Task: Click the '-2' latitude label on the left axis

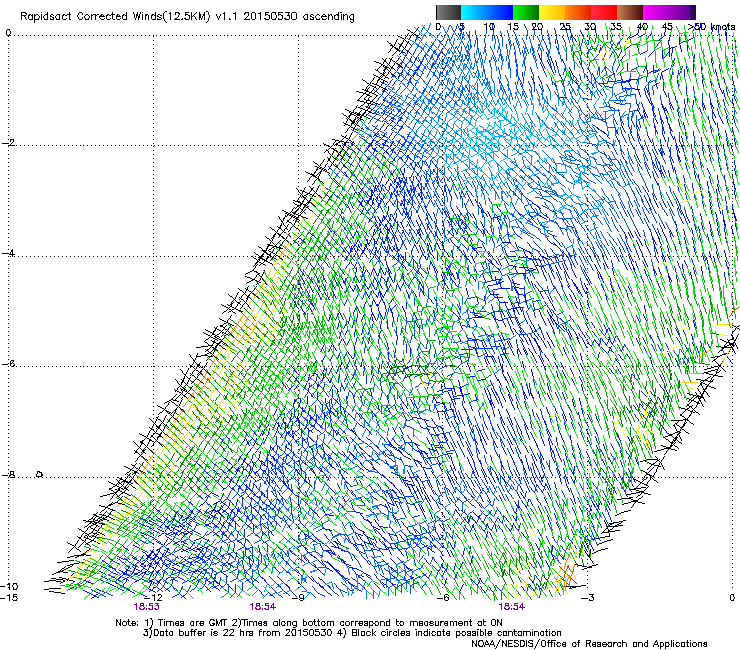Action: [x=8, y=143]
